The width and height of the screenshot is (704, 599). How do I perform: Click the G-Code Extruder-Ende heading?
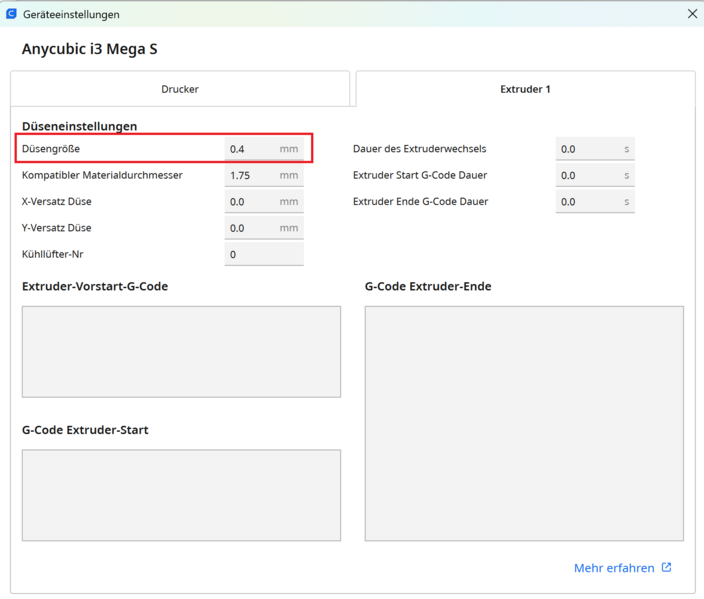[x=428, y=286]
